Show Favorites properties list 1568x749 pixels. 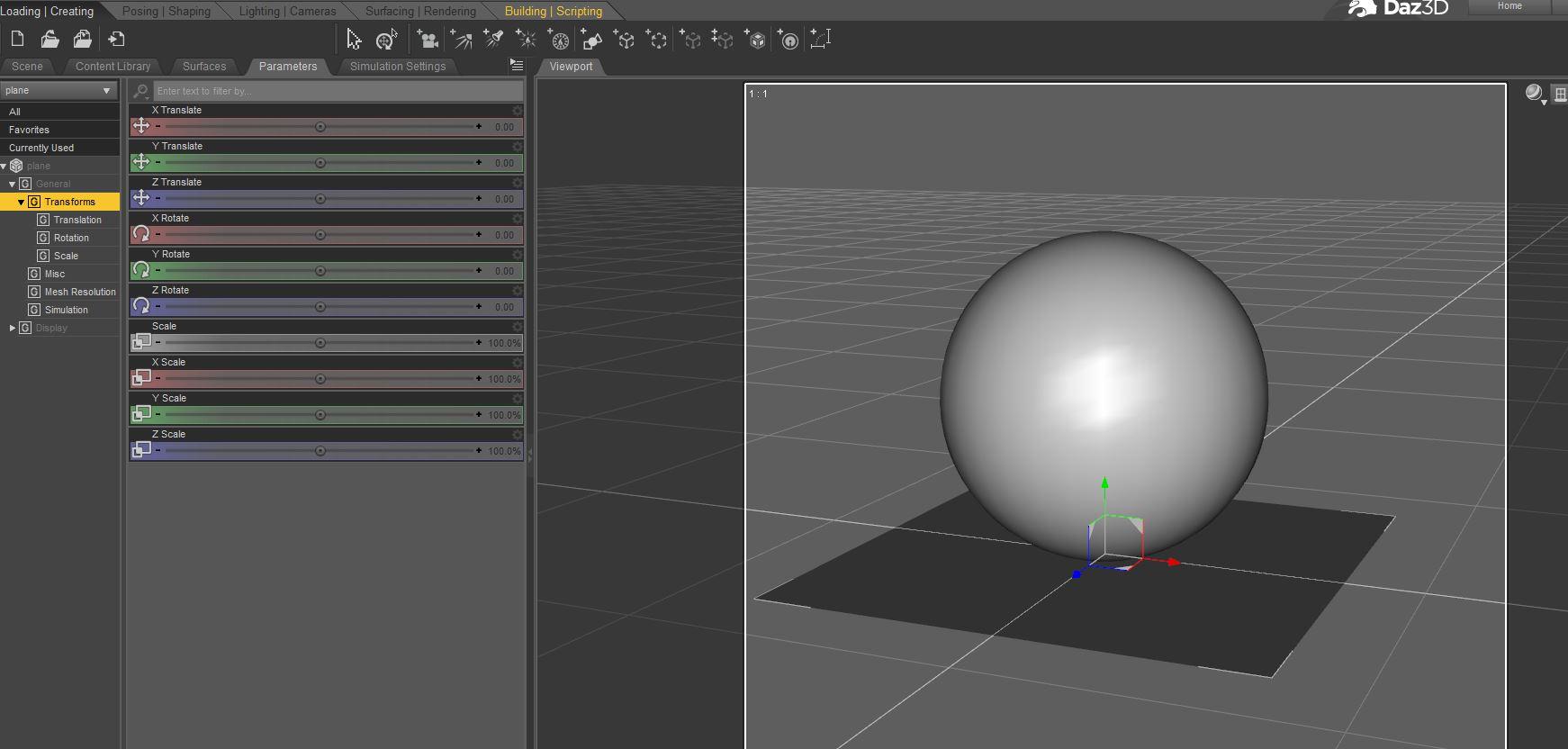tap(59, 130)
